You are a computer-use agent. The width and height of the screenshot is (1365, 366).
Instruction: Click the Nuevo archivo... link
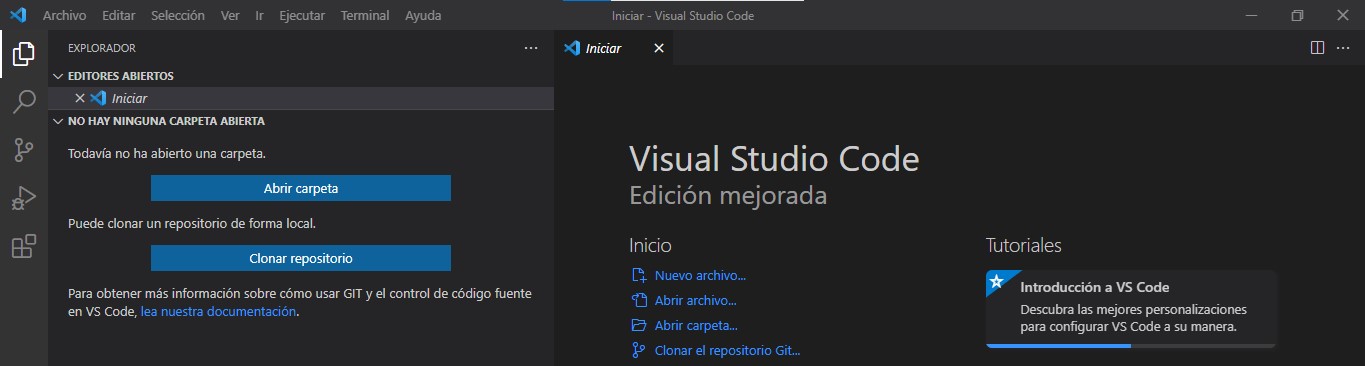pos(700,276)
